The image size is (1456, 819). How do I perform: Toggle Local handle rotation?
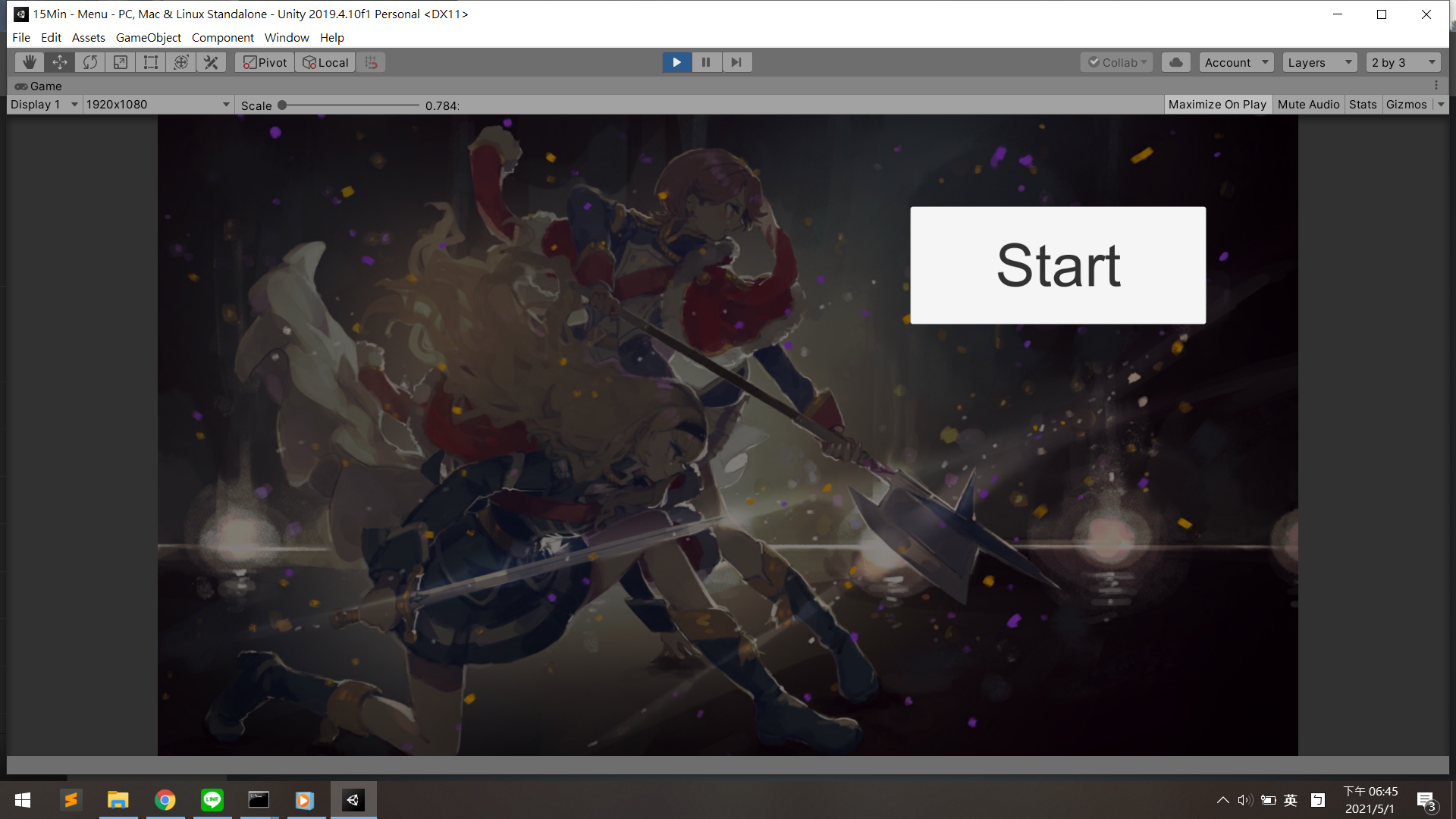tap(325, 62)
